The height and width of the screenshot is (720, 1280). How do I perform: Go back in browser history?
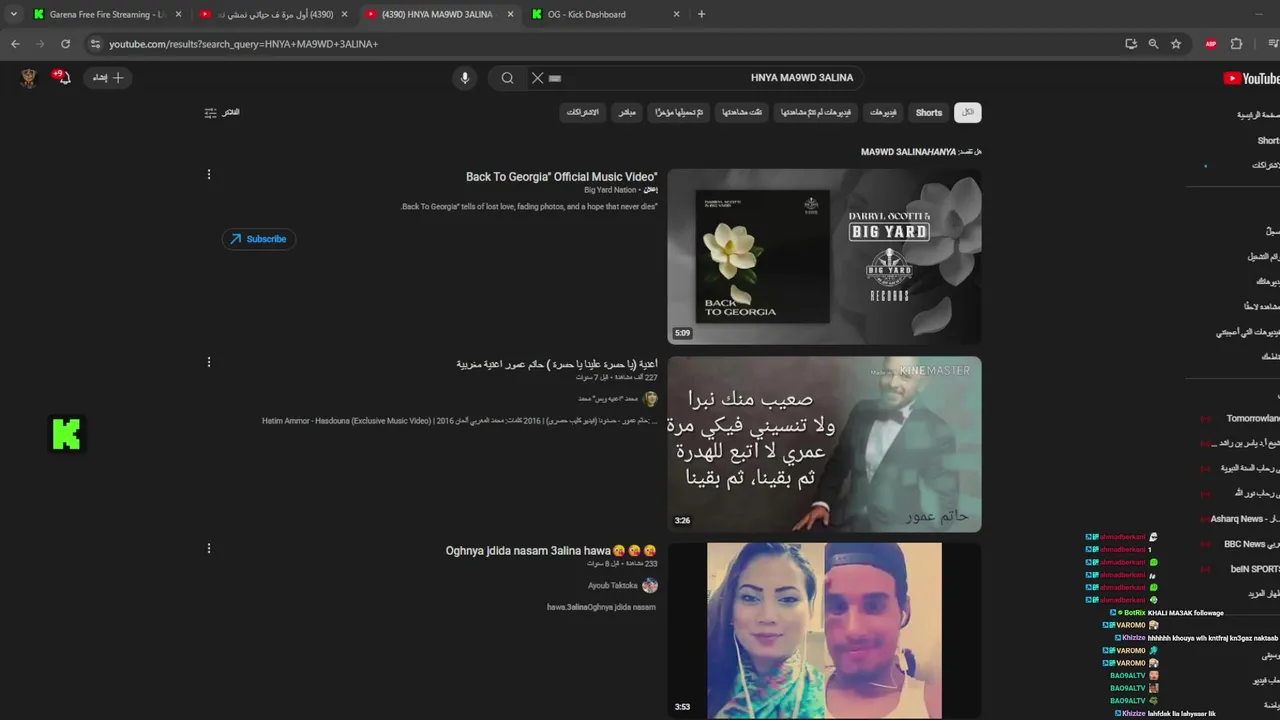coord(15,44)
